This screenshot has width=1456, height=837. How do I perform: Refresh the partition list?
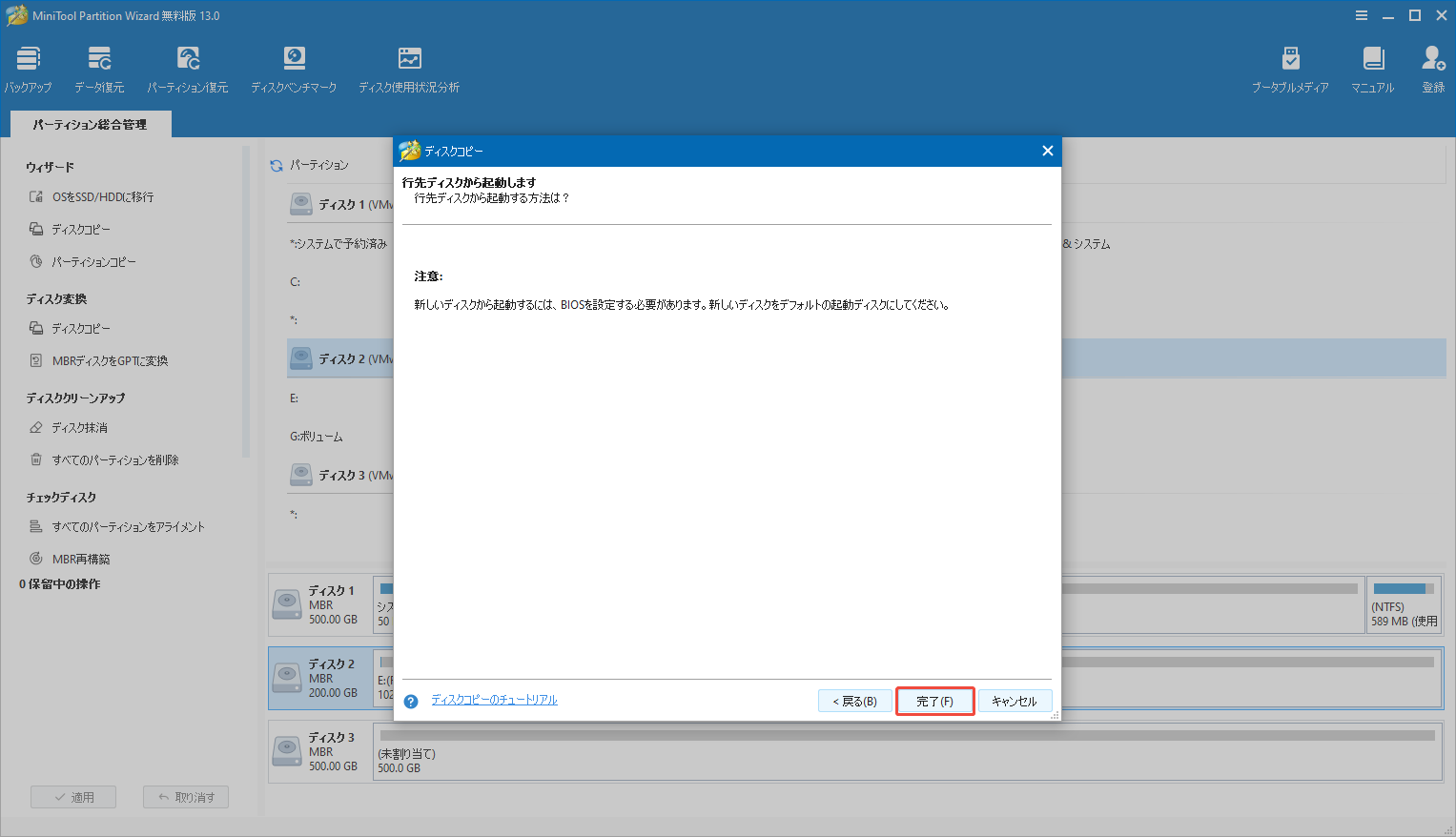click(277, 164)
